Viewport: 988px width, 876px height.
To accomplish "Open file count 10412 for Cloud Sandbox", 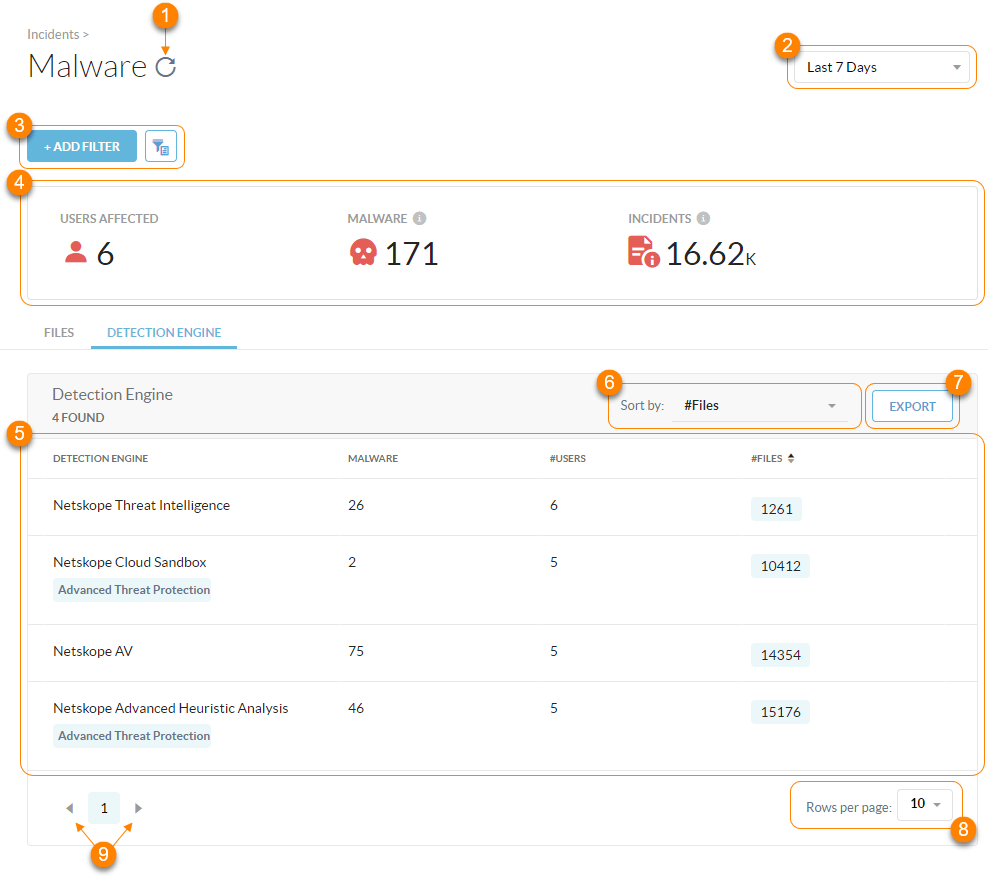I will (780, 566).
